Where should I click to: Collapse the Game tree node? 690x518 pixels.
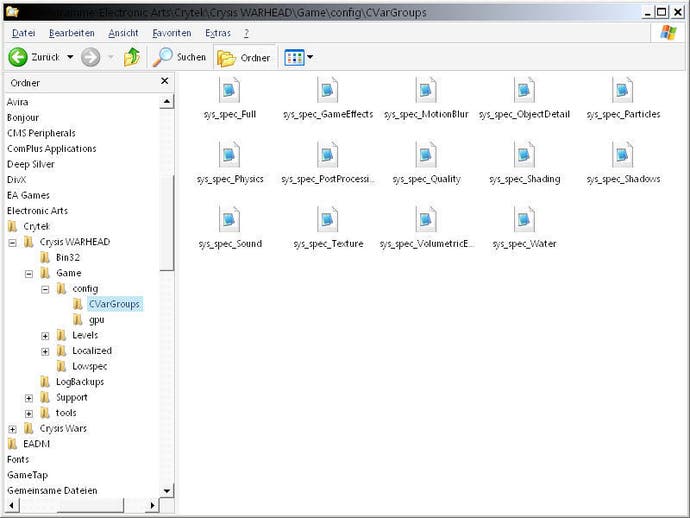click(29, 274)
